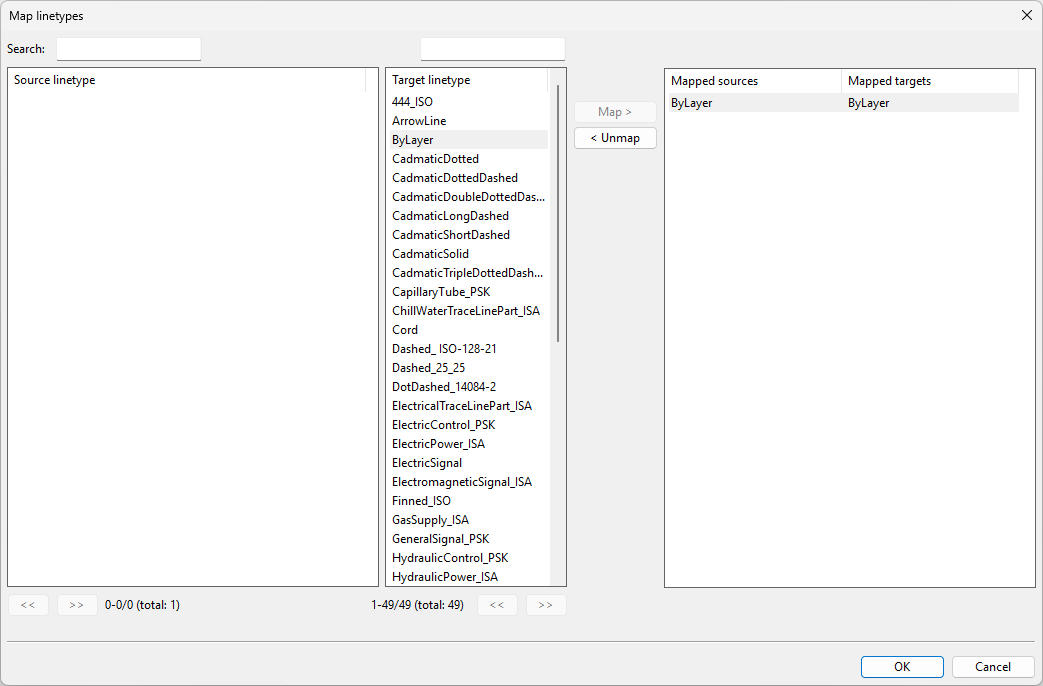
Task: Click the Unmap button
Action: click(x=615, y=138)
